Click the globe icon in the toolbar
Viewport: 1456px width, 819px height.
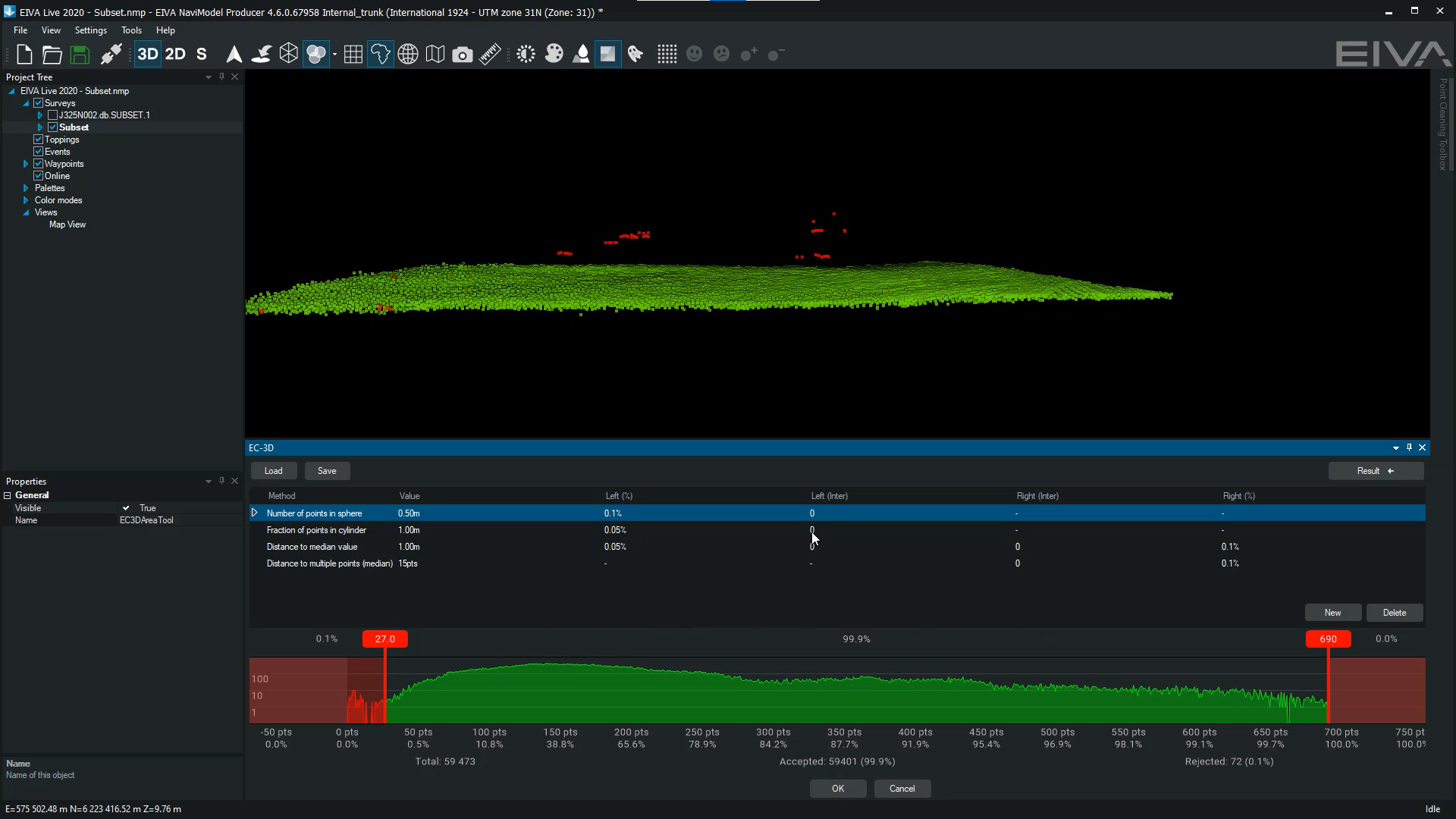coord(408,55)
